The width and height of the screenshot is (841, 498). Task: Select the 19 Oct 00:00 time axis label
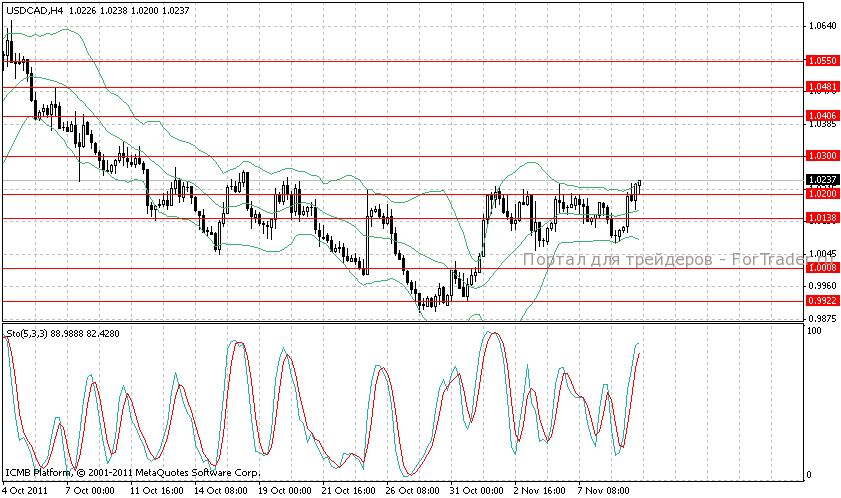(284, 491)
